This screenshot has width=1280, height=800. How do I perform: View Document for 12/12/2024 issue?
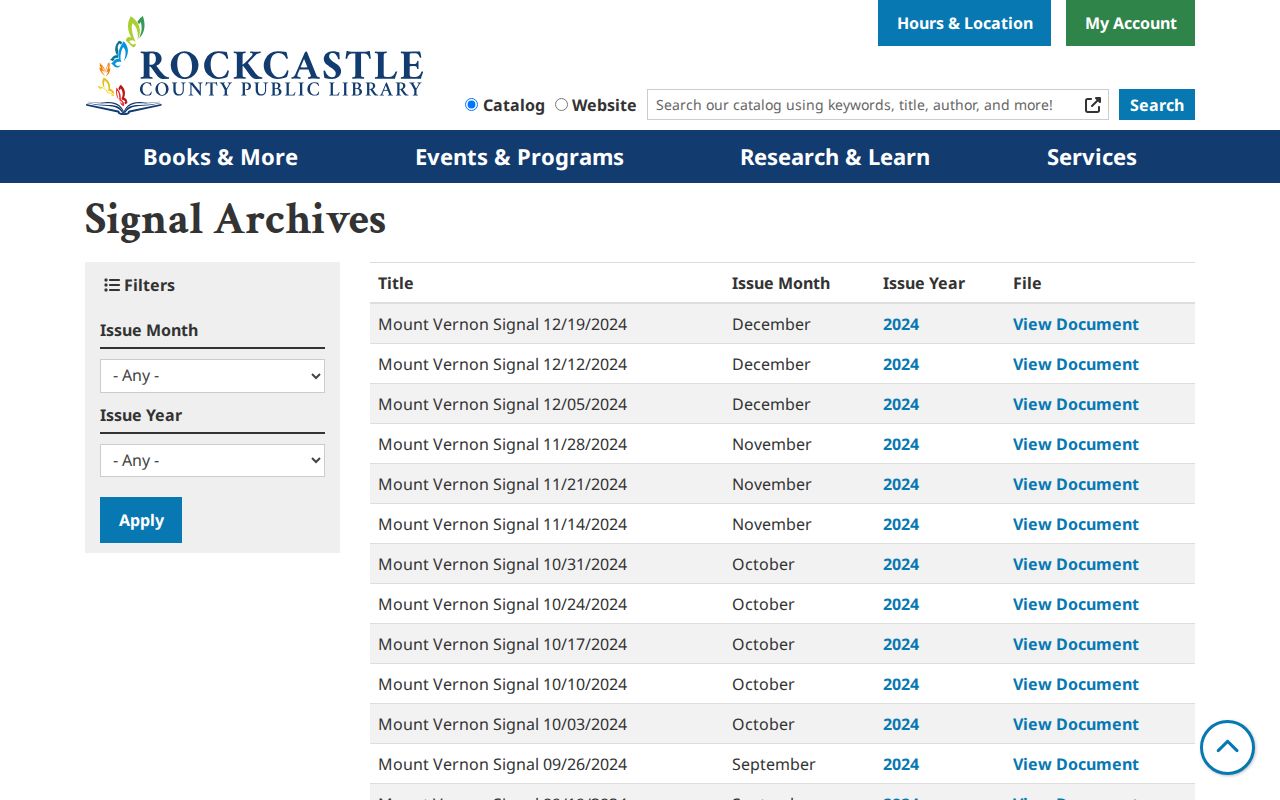point(1076,364)
